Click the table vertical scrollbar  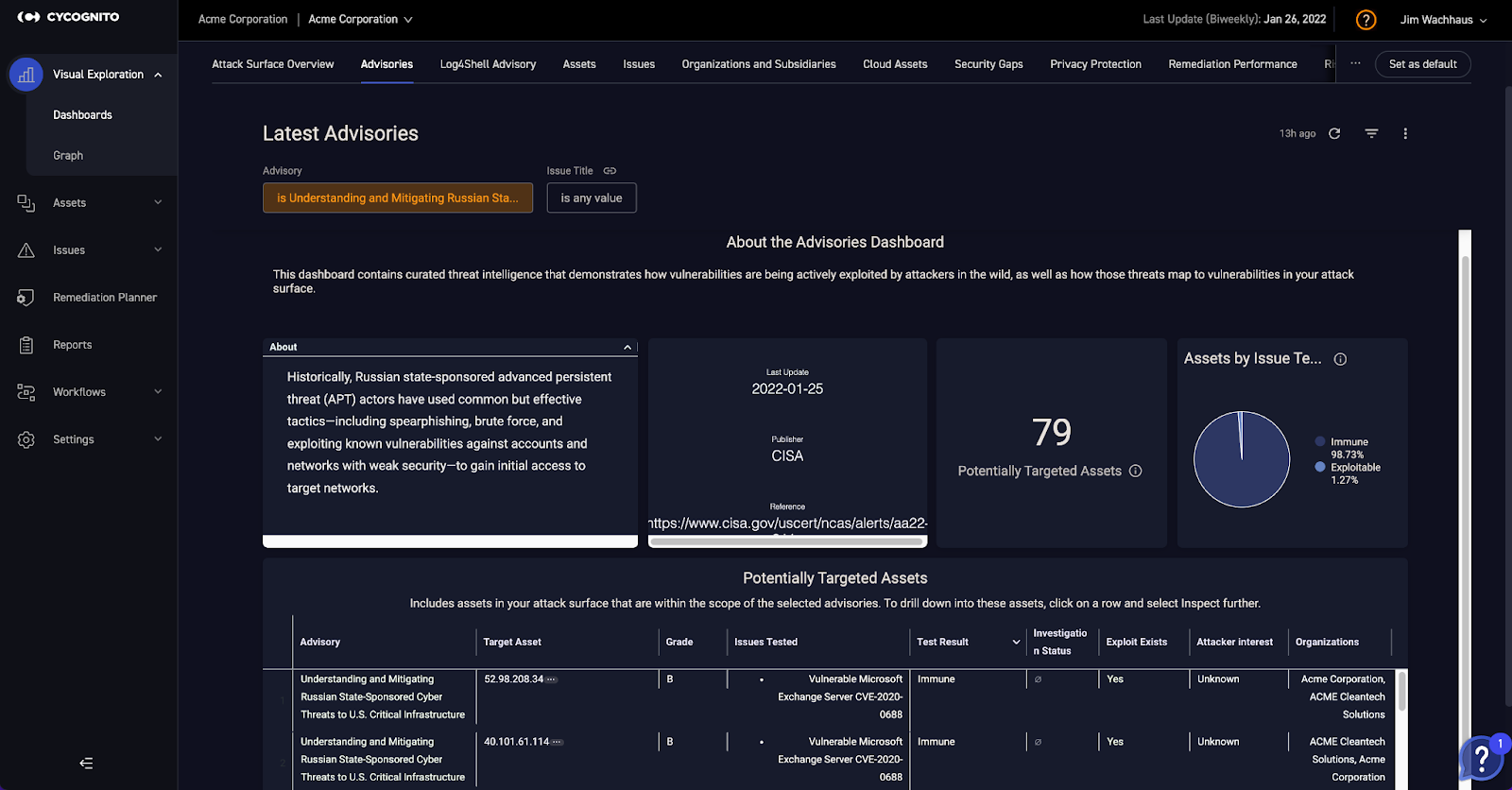click(x=1402, y=692)
